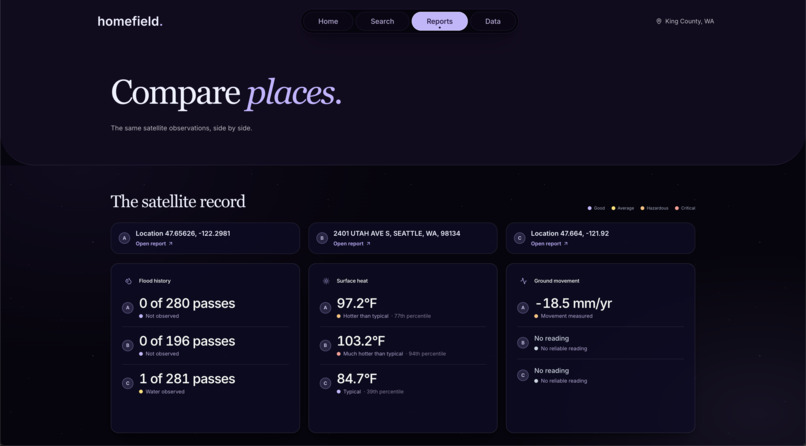Click the B badge next to 0 of 196 passes
The image size is (806, 446).
pyautogui.click(x=127, y=346)
